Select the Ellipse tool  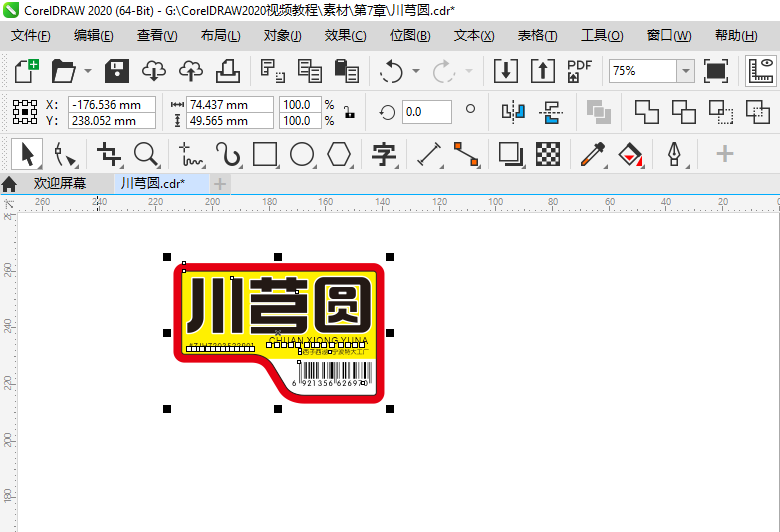point(302,154)
